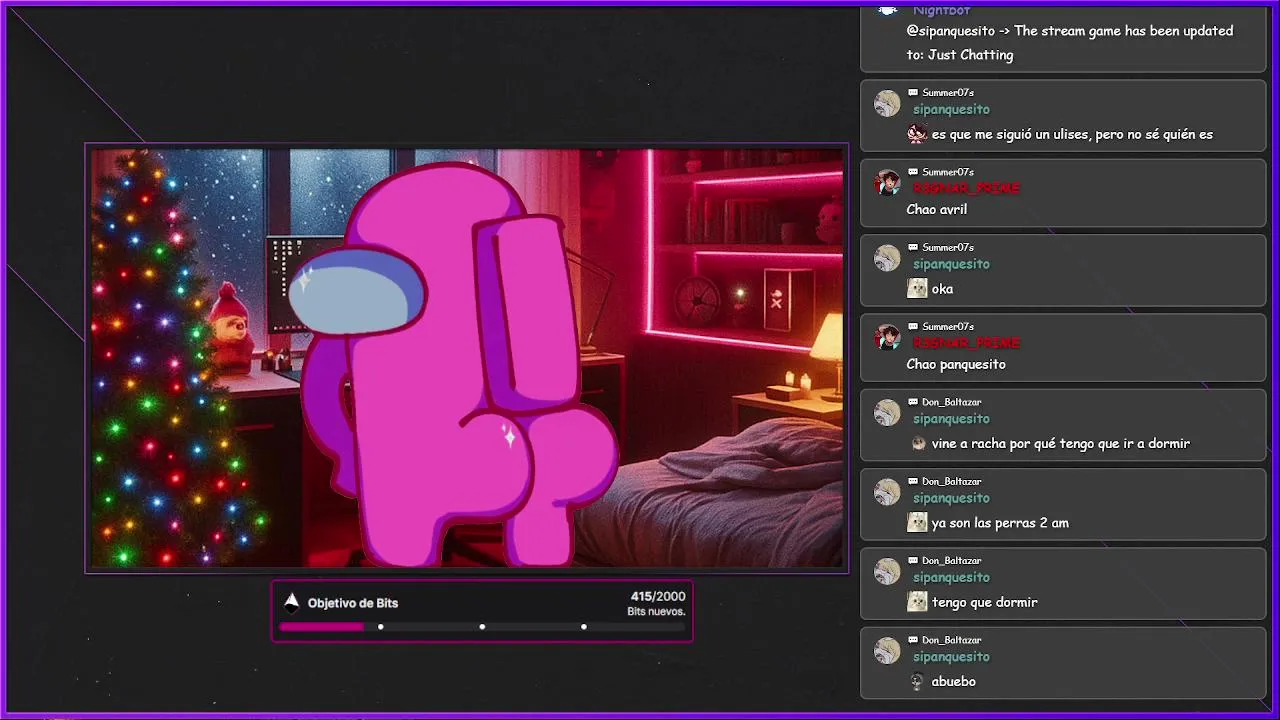Click the '@sipanquesito' mention in Nightbot's message

click(951, 31)
